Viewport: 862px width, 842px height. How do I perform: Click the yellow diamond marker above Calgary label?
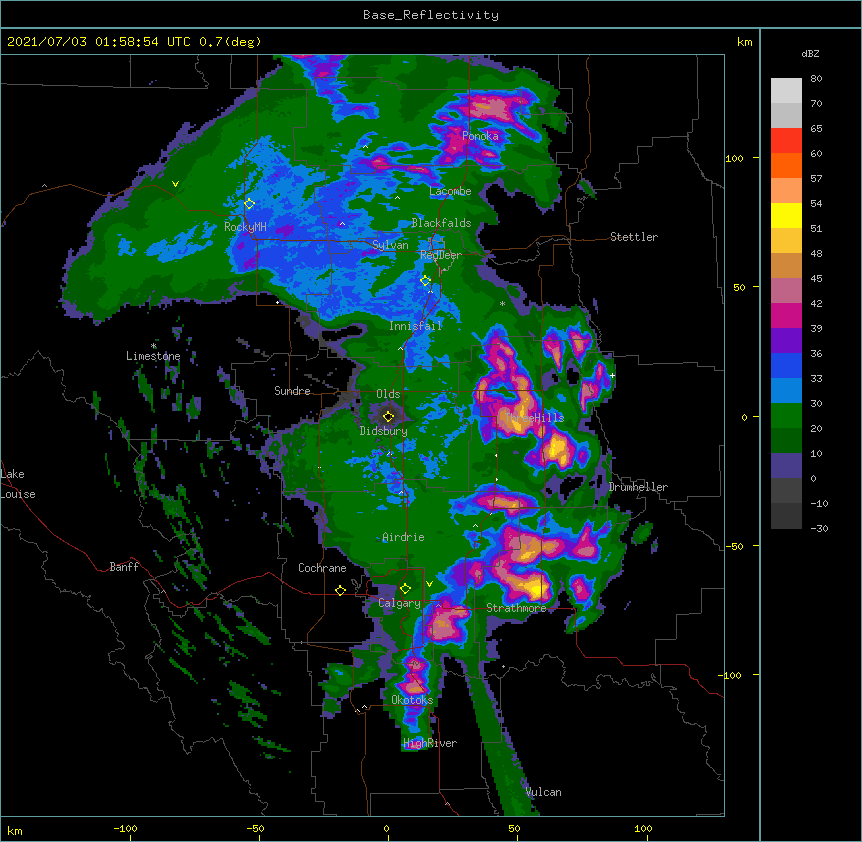[405, 589]
